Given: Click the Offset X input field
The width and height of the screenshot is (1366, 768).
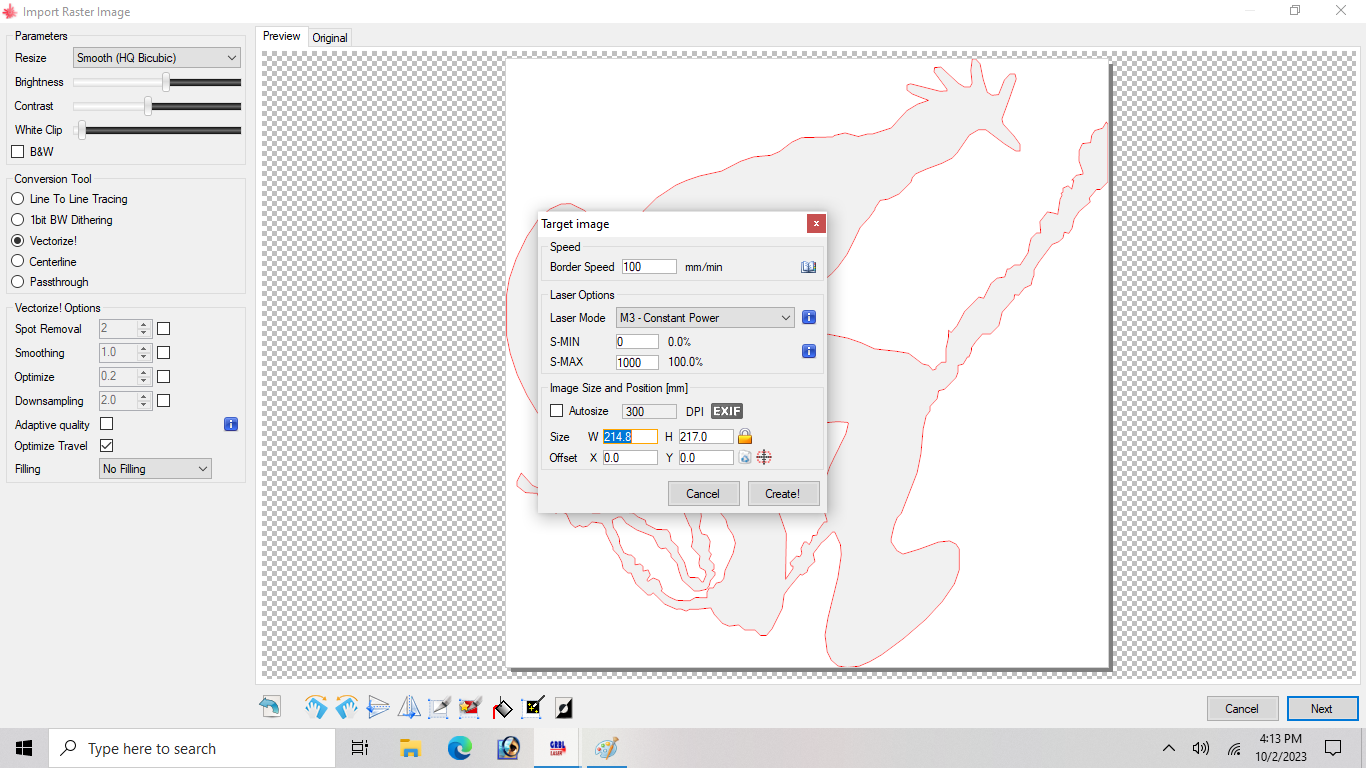Looking at the screenshot, I should 630,457.
